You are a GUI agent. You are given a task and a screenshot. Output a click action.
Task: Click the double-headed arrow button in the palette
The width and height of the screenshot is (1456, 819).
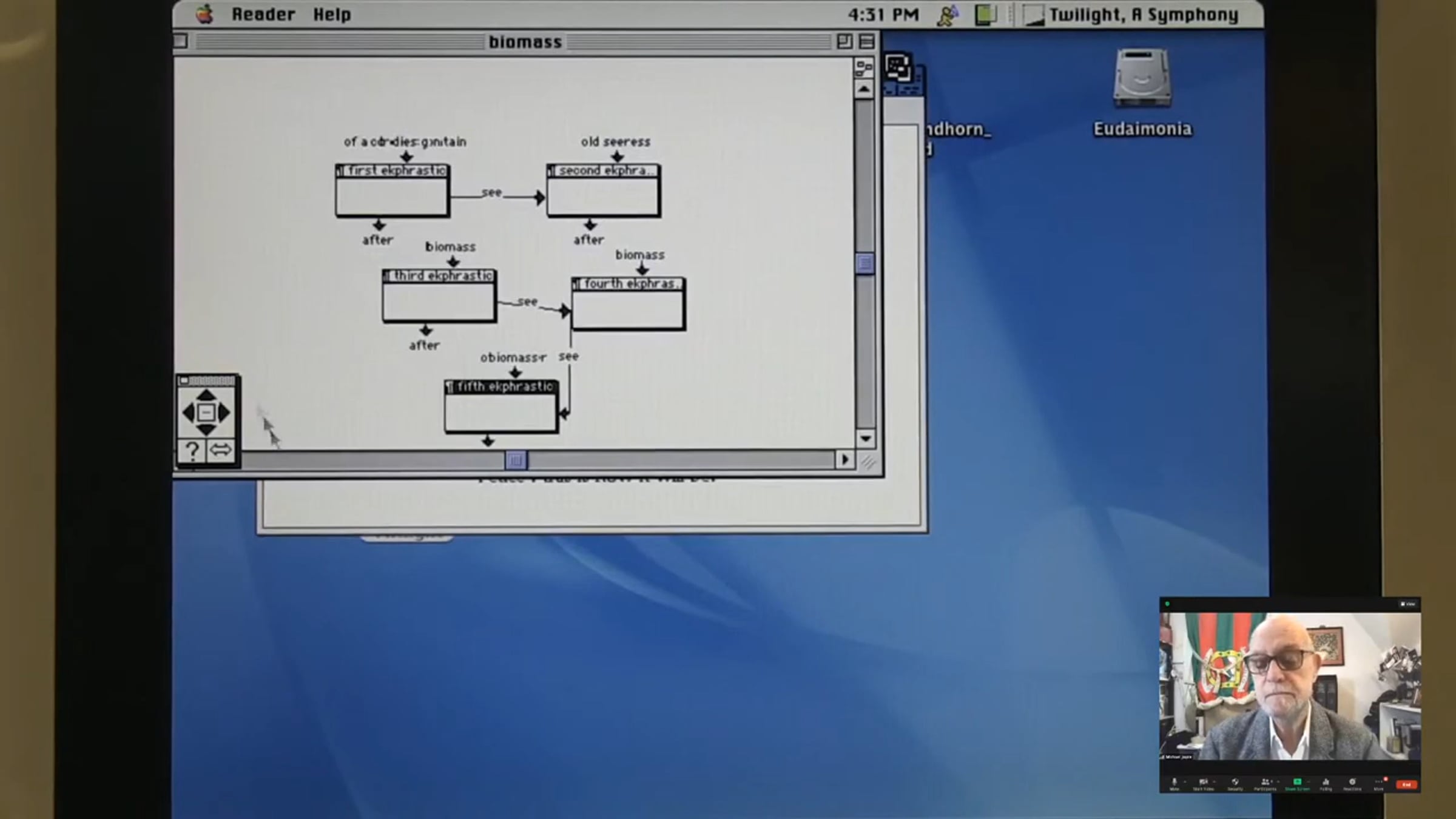220,451
